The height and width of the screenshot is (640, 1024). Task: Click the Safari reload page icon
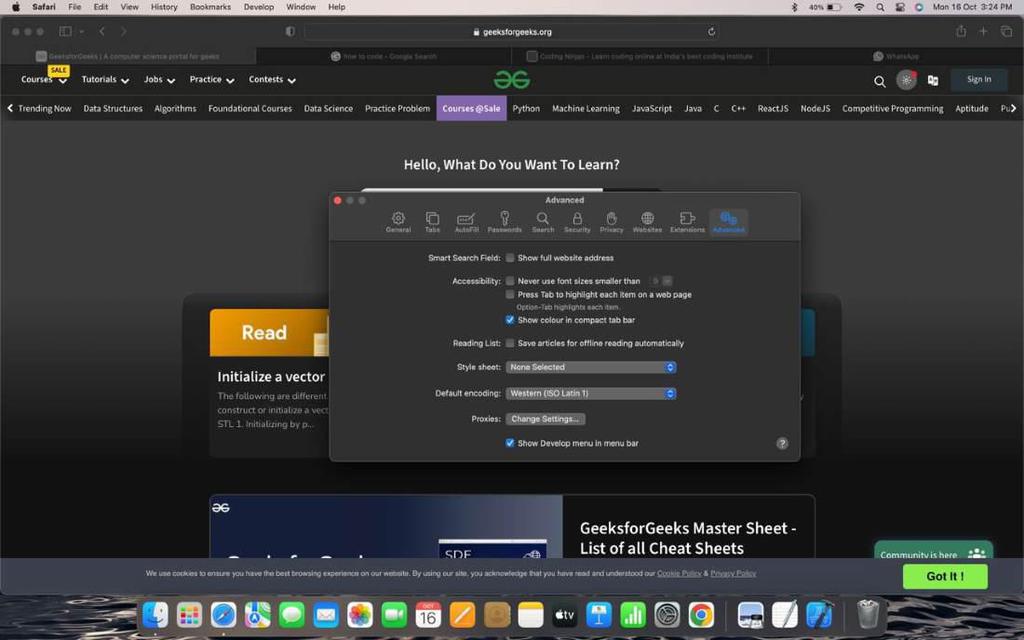coord(711,31)
